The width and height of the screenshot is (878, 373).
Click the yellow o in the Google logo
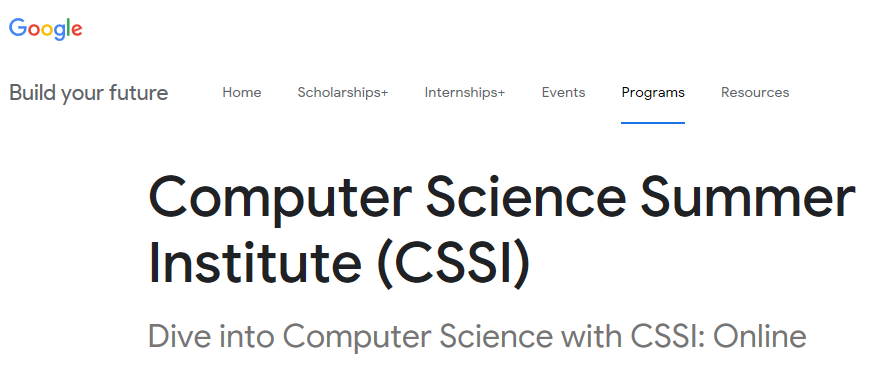click(x=49, y=30)
